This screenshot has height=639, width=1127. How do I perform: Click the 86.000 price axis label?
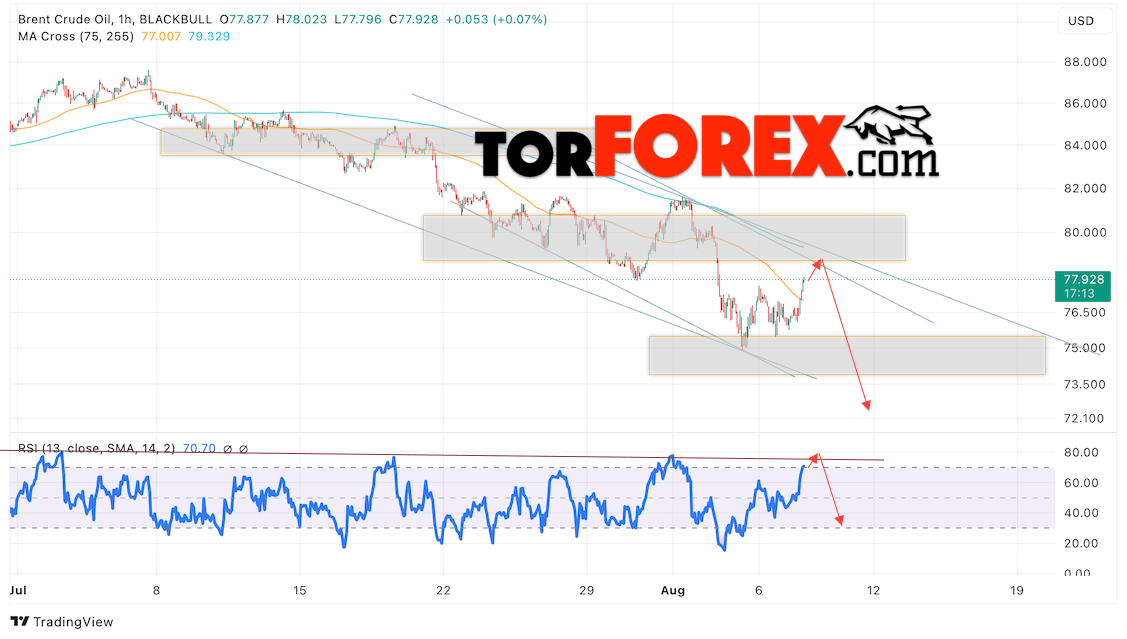(x=1085, y=104)
